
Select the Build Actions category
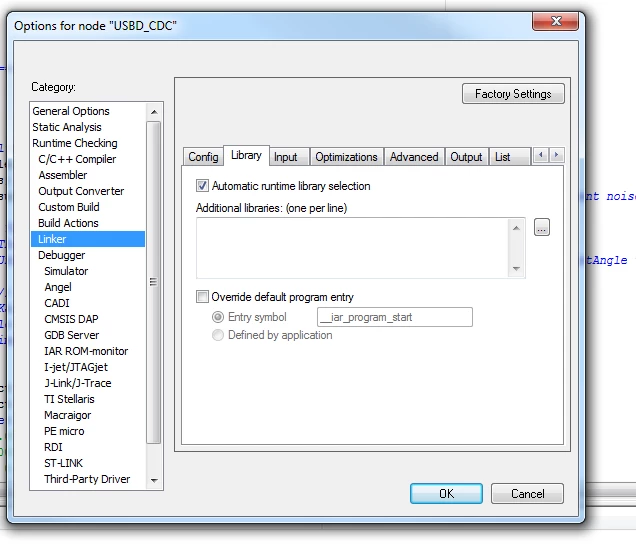(88, 223)
